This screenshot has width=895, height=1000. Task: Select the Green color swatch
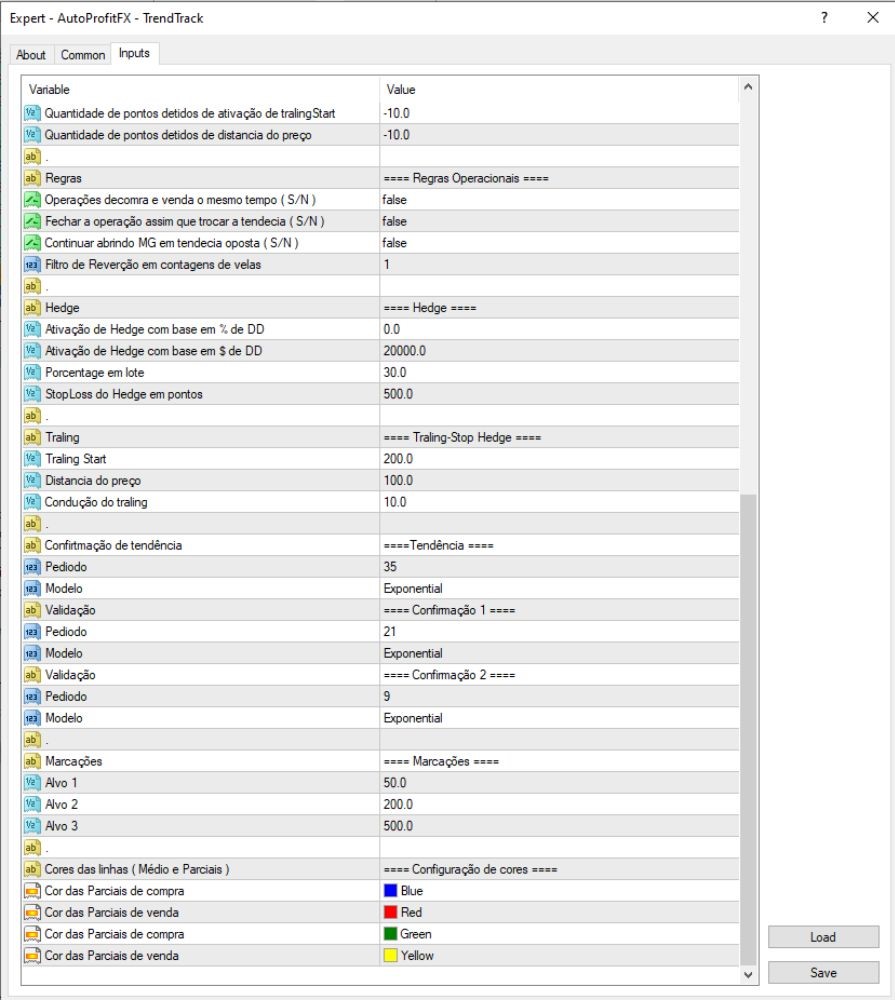(x=390, y=934)
